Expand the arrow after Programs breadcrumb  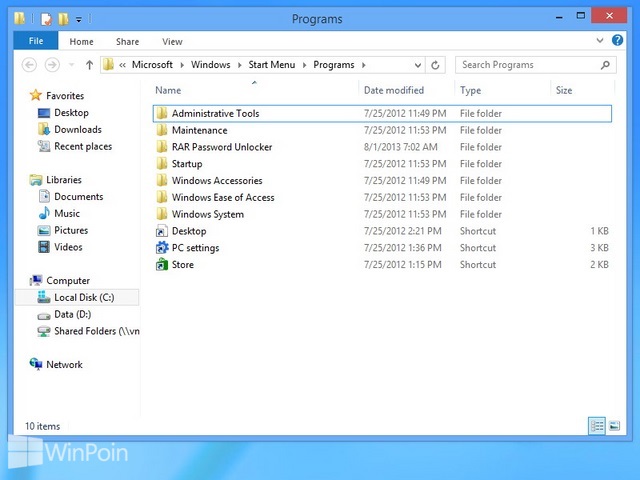[x=363, y=65]
